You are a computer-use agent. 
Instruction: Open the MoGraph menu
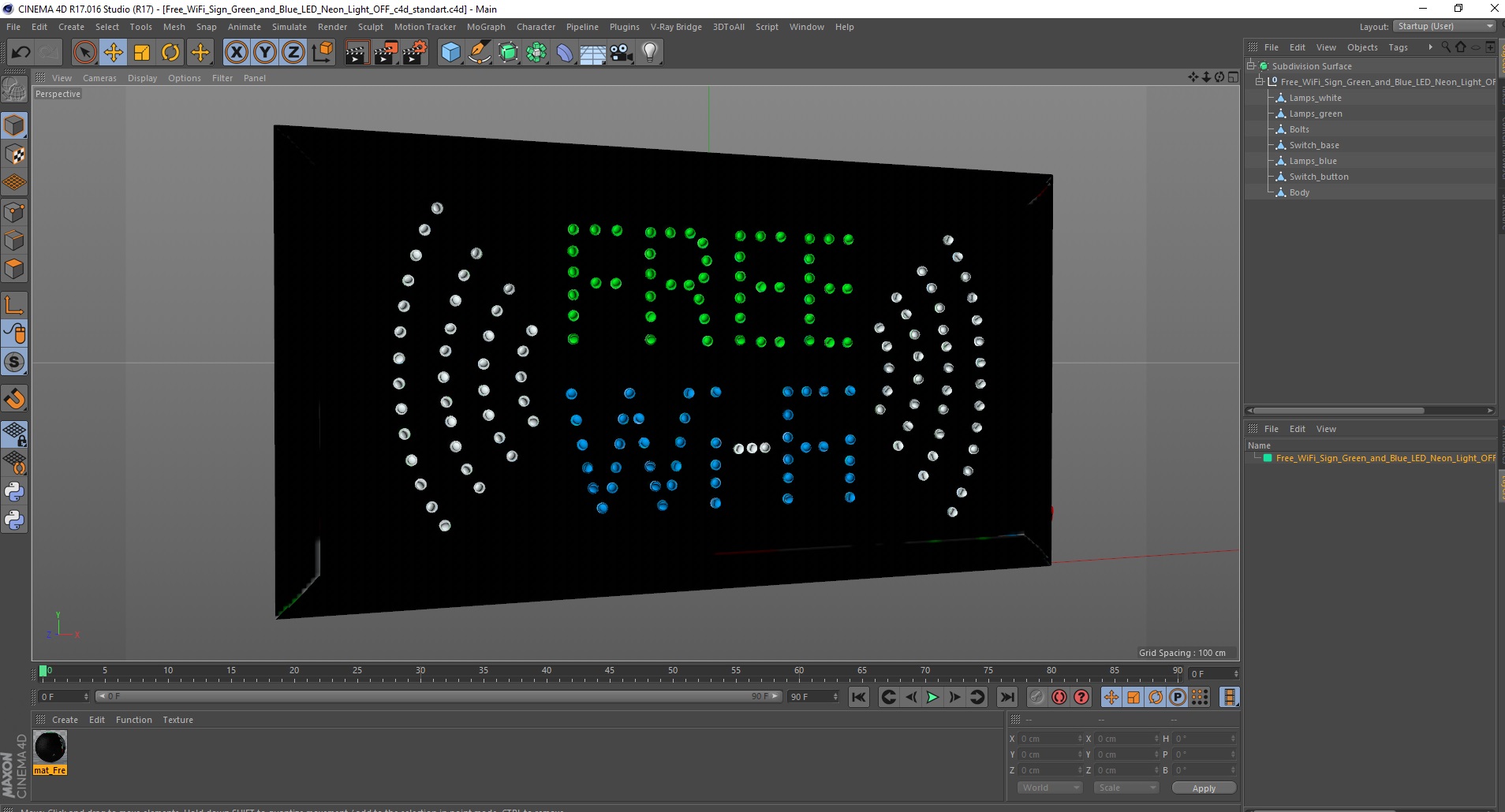coord(486,27)
